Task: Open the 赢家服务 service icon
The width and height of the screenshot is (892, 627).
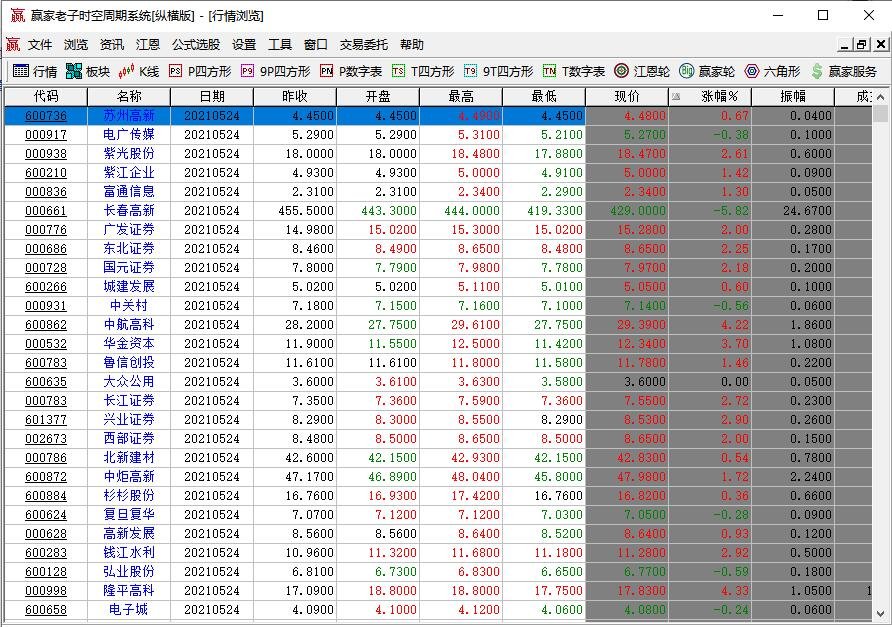Action: tap(843, 71)
